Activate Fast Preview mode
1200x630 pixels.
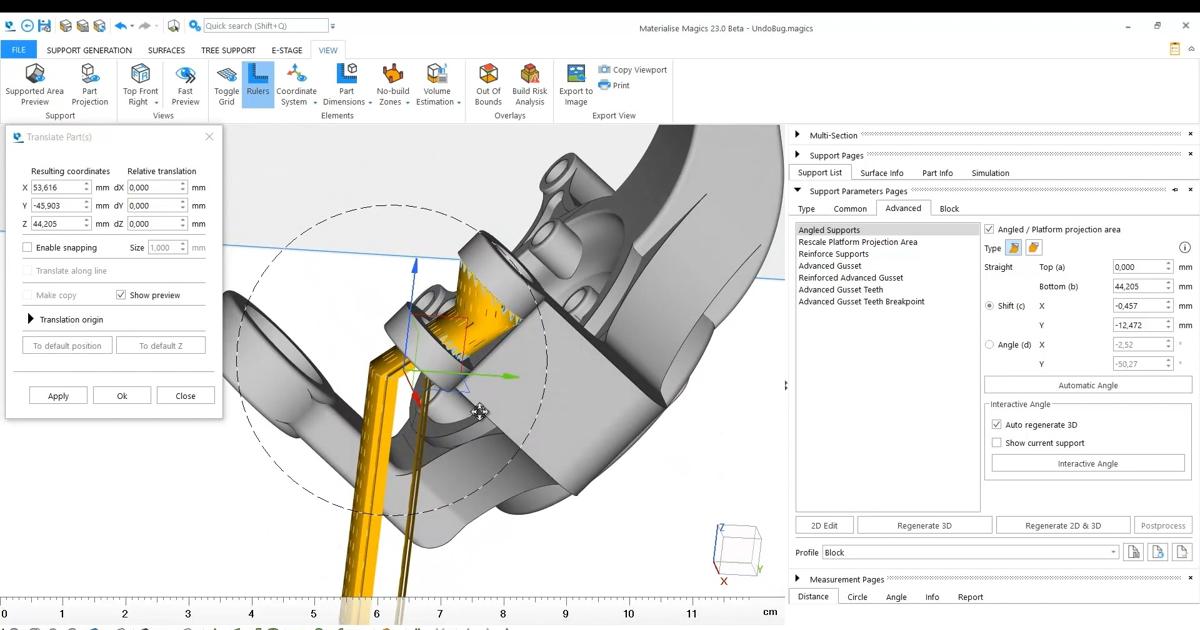[185, 85]
